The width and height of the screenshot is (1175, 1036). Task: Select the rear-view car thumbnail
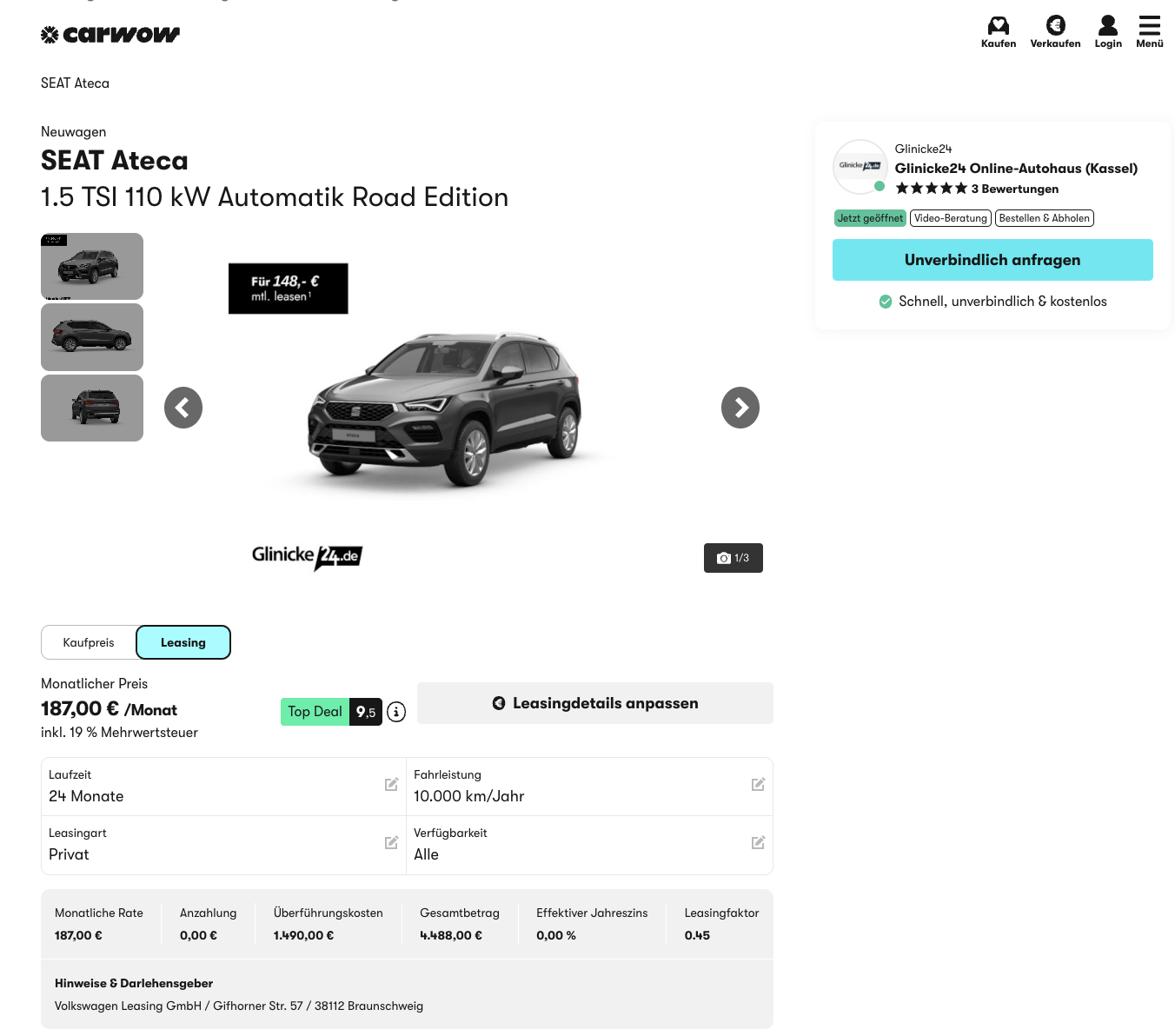92,408
